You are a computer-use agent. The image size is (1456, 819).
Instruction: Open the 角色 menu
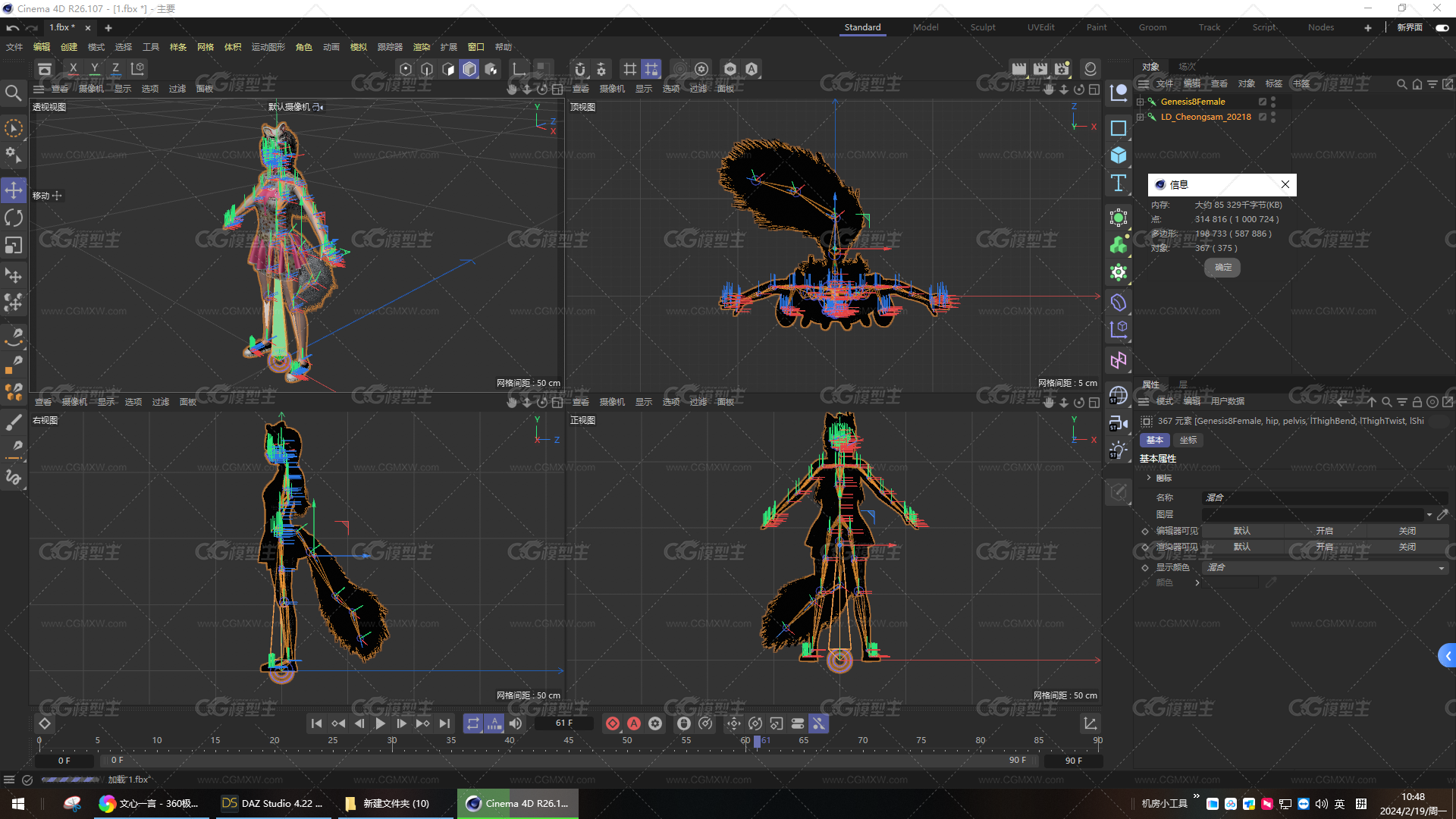tap(303, 47)
